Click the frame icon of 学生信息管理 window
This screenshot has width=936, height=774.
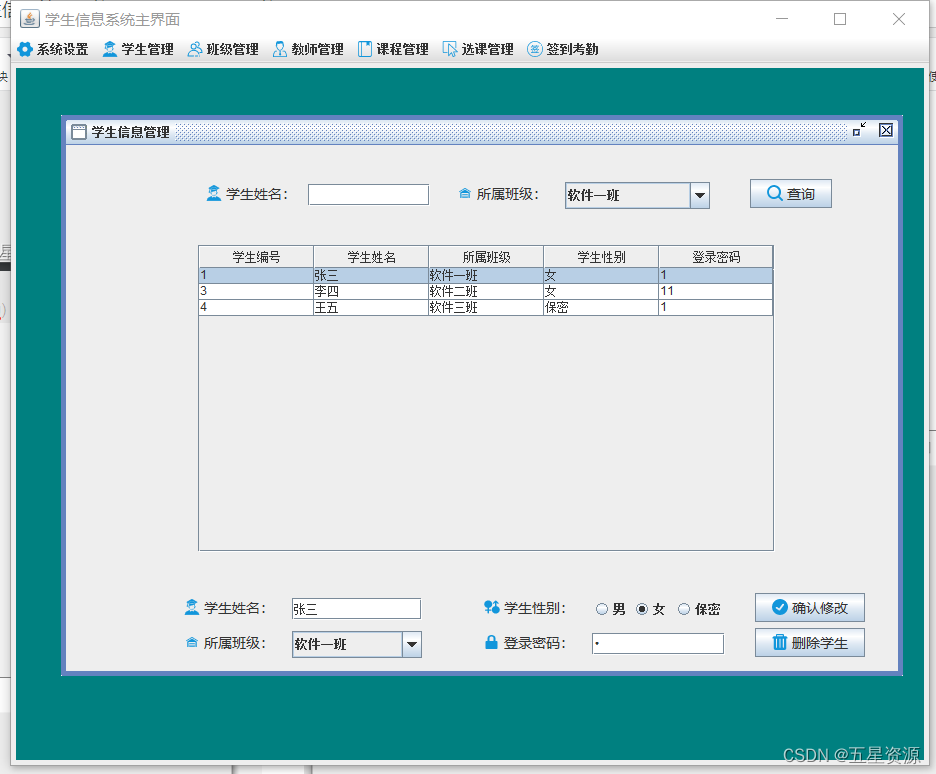point(79,132)
